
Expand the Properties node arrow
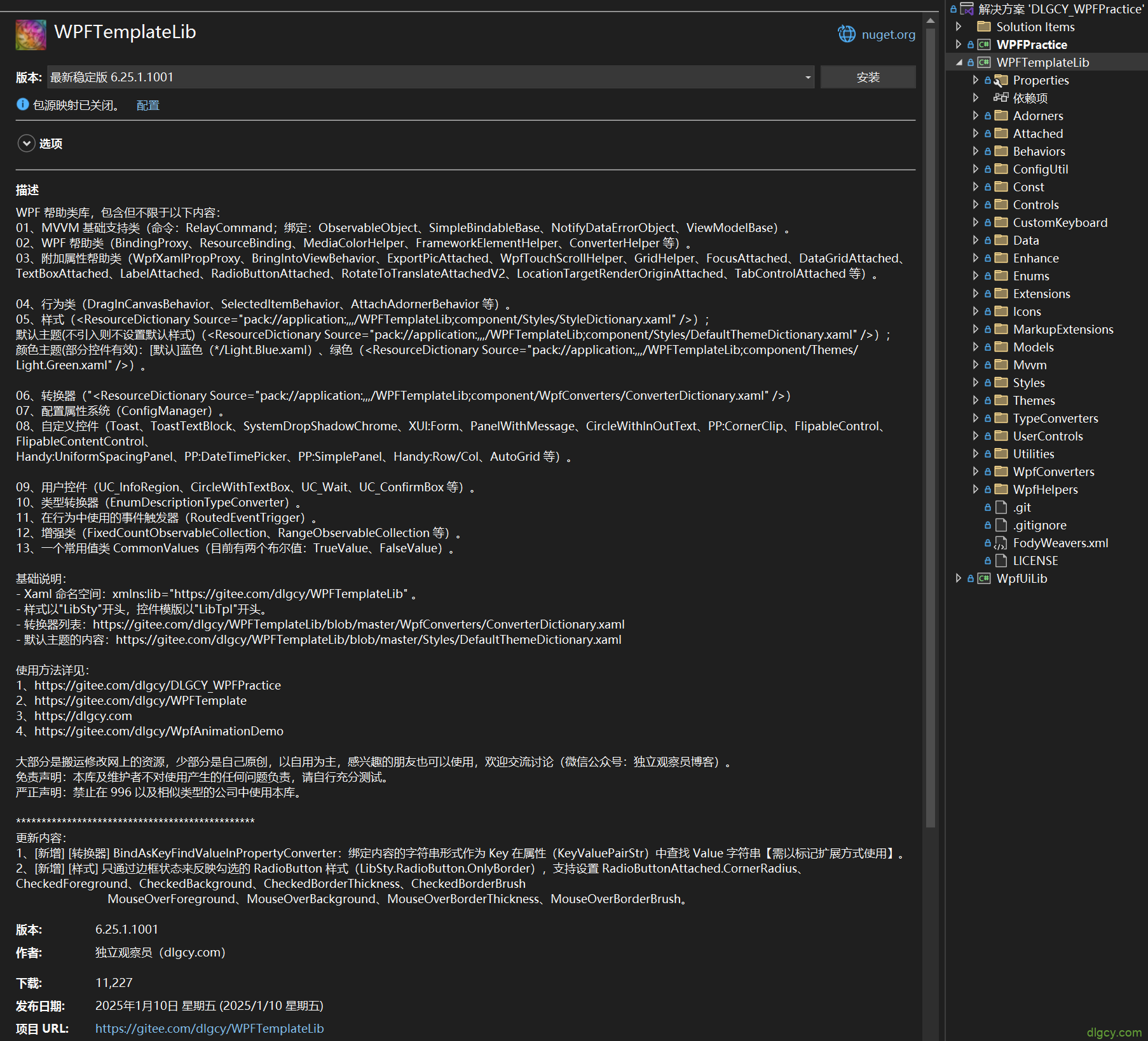click(x=976, y=80)
